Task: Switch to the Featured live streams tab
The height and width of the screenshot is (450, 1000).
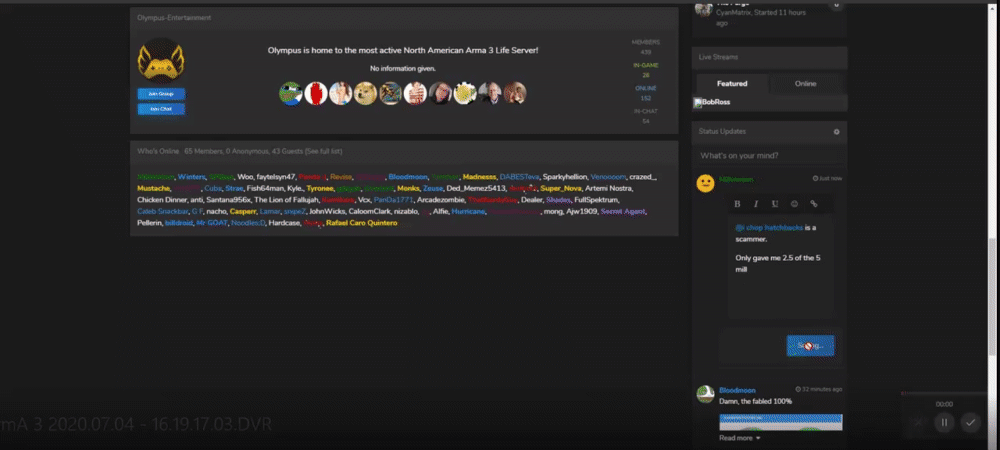Action: pyautogui.click(x=732, y=83)
